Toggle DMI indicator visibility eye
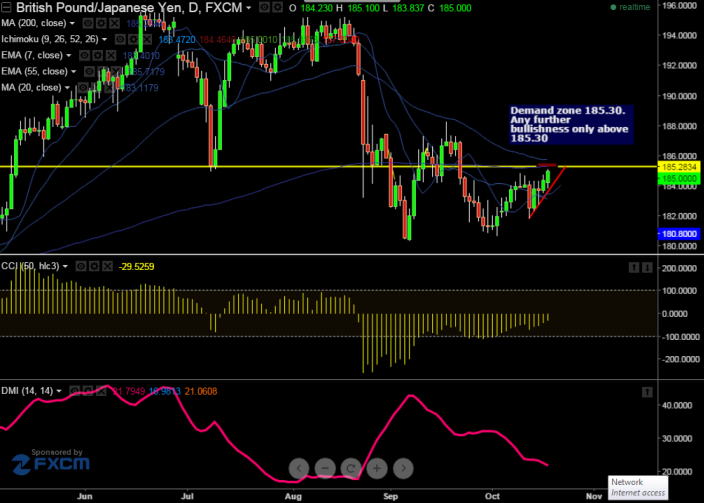The image size is (704, 503). [75, 391]
